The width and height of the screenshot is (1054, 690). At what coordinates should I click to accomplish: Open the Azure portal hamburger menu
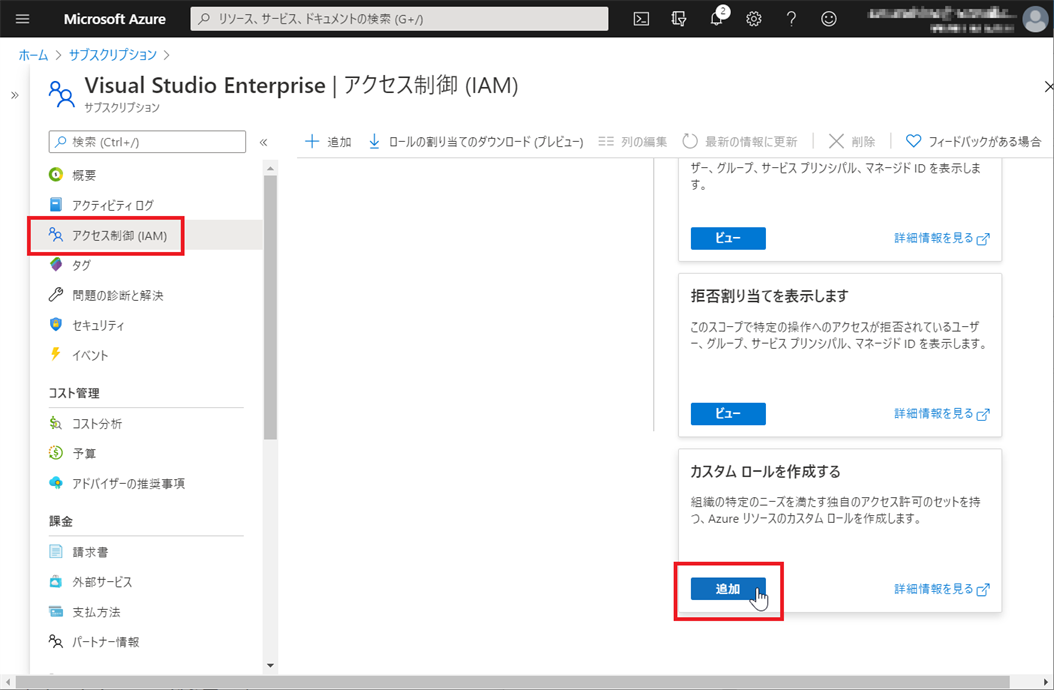coord(22,19)
